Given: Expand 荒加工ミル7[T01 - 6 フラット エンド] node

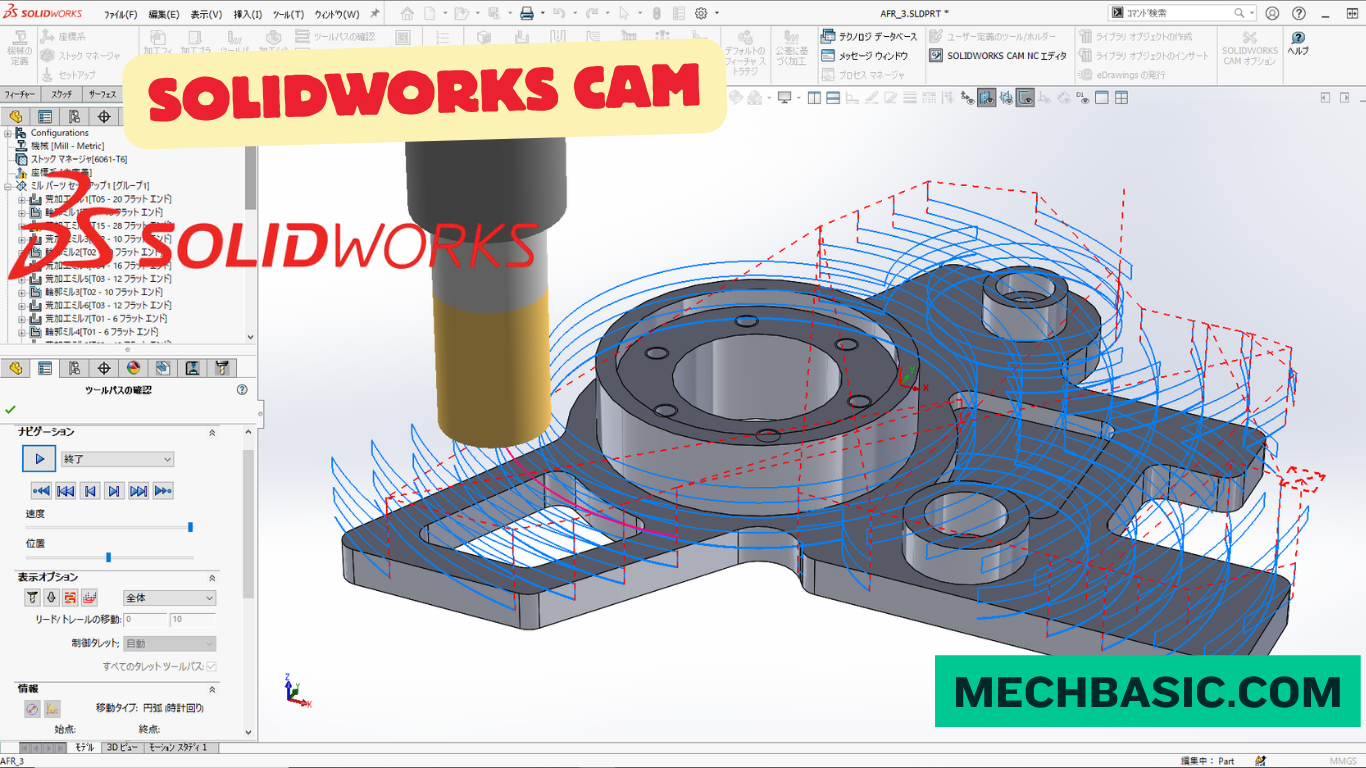Looking at the screenshot, I should coord(21,318).
